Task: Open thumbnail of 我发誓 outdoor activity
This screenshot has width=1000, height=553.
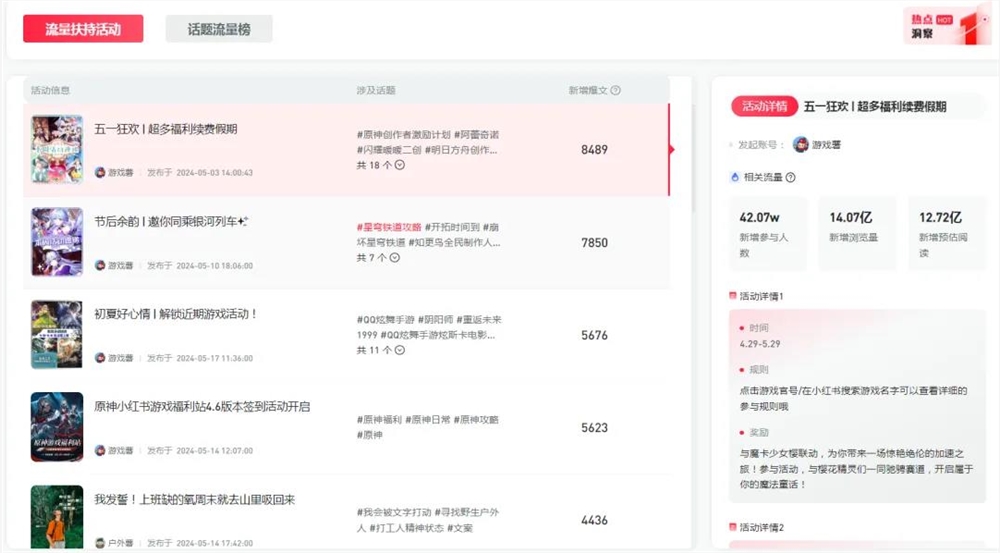Action: [57, 517]
